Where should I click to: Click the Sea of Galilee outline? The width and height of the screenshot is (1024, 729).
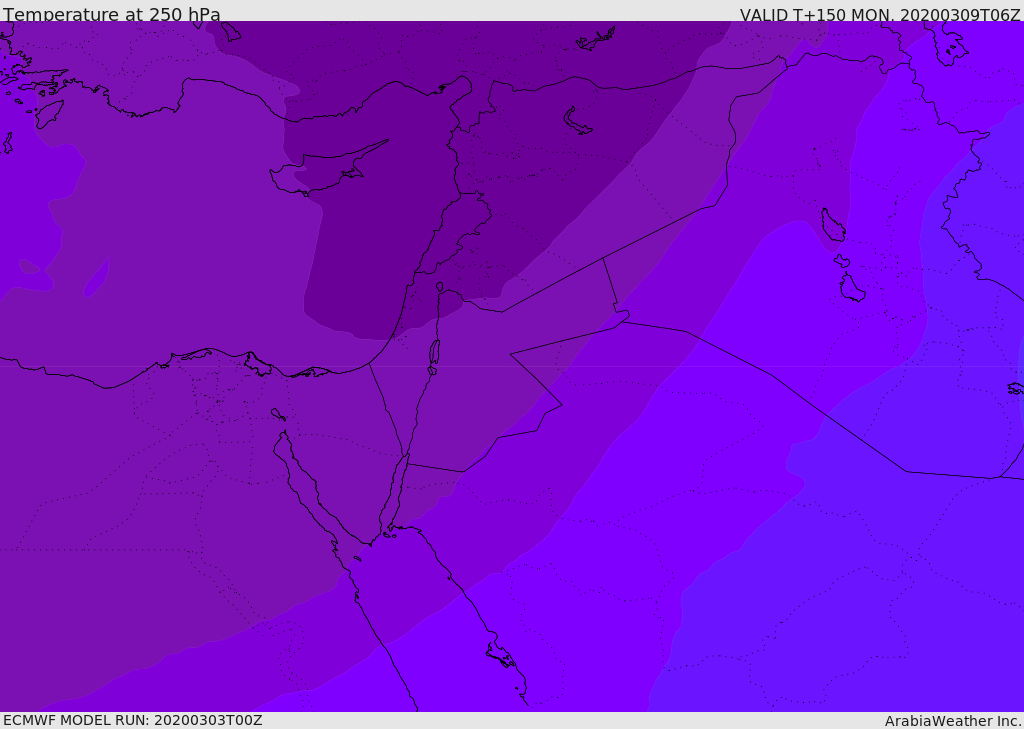[x=439, y=287]
